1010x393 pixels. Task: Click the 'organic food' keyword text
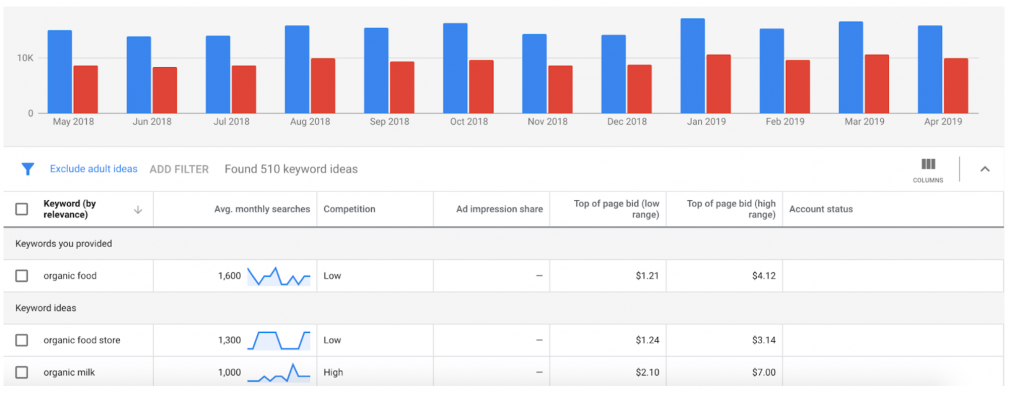point(70,276)
